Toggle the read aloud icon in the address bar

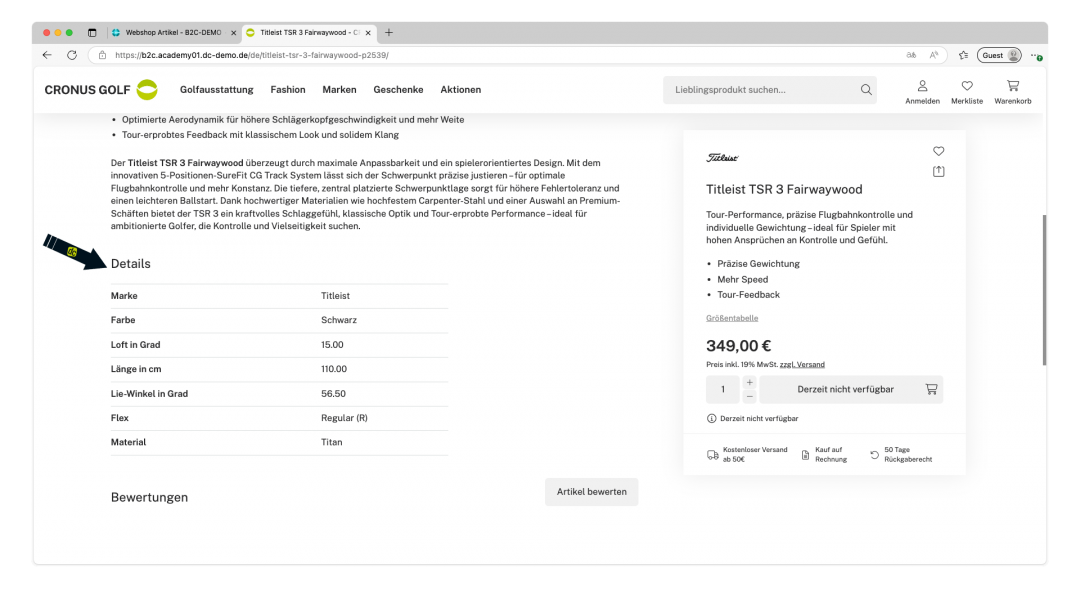pos(934,55)
